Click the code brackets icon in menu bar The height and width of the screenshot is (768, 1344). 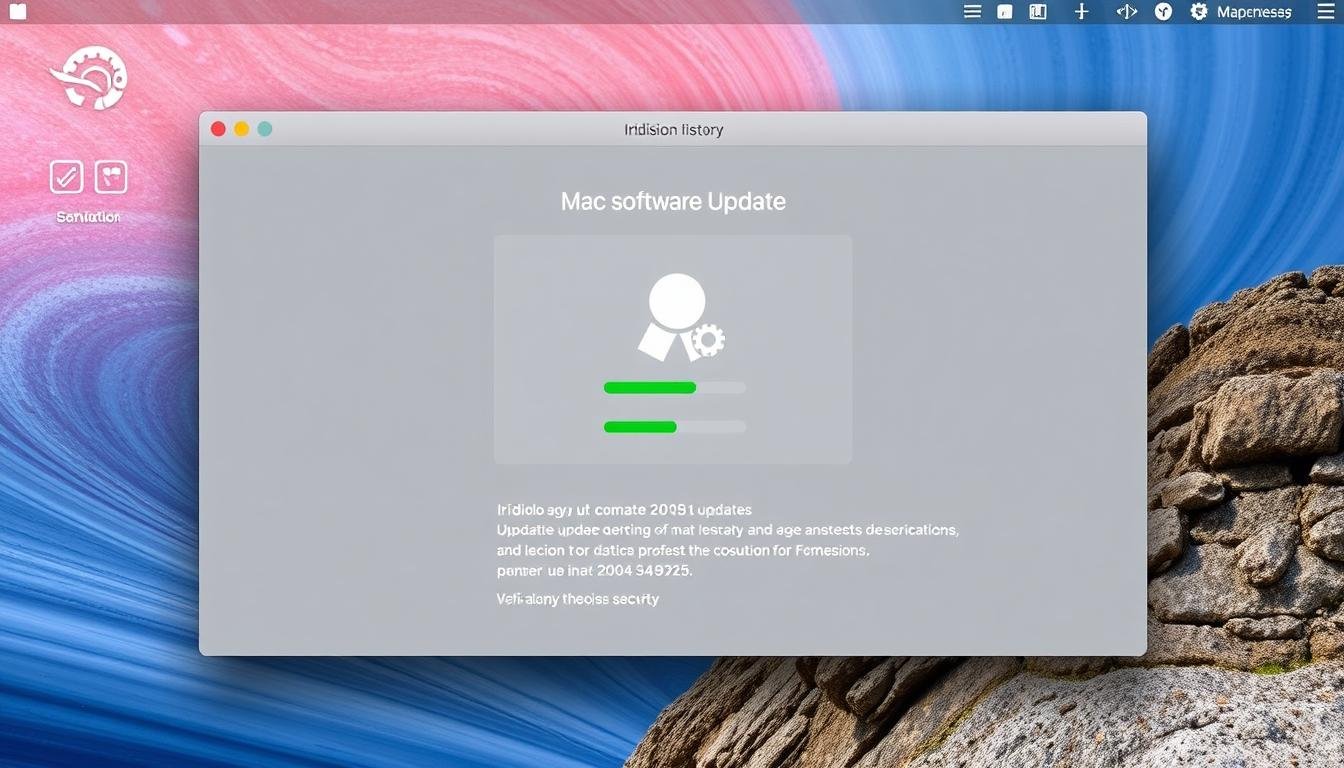(1126, 12)
